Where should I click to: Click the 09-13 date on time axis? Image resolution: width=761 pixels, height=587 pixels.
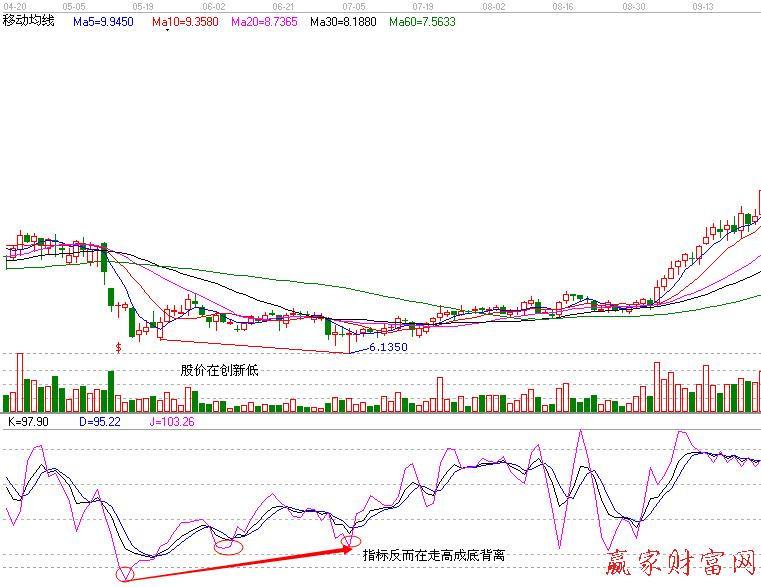click(703, 5)
